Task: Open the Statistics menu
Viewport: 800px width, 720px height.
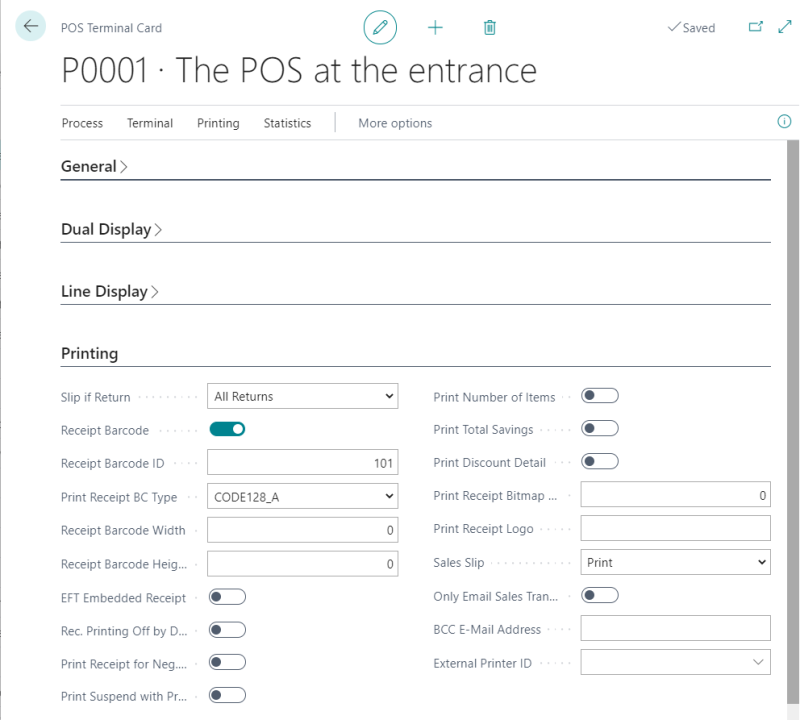Action: tap(287, 123)
